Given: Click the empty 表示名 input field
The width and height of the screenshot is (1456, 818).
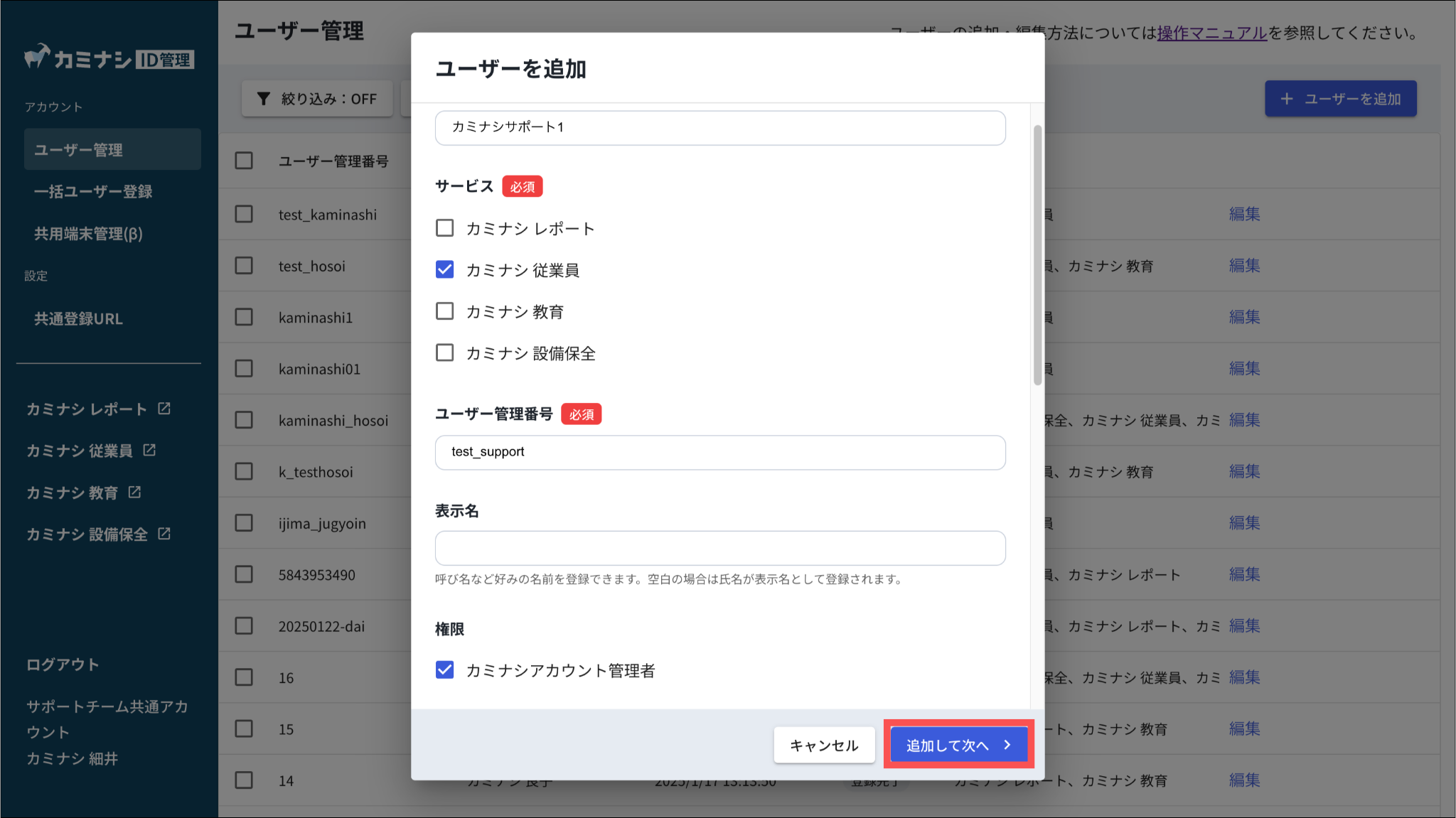Looking at the screenshot, I should pos(720,548).
